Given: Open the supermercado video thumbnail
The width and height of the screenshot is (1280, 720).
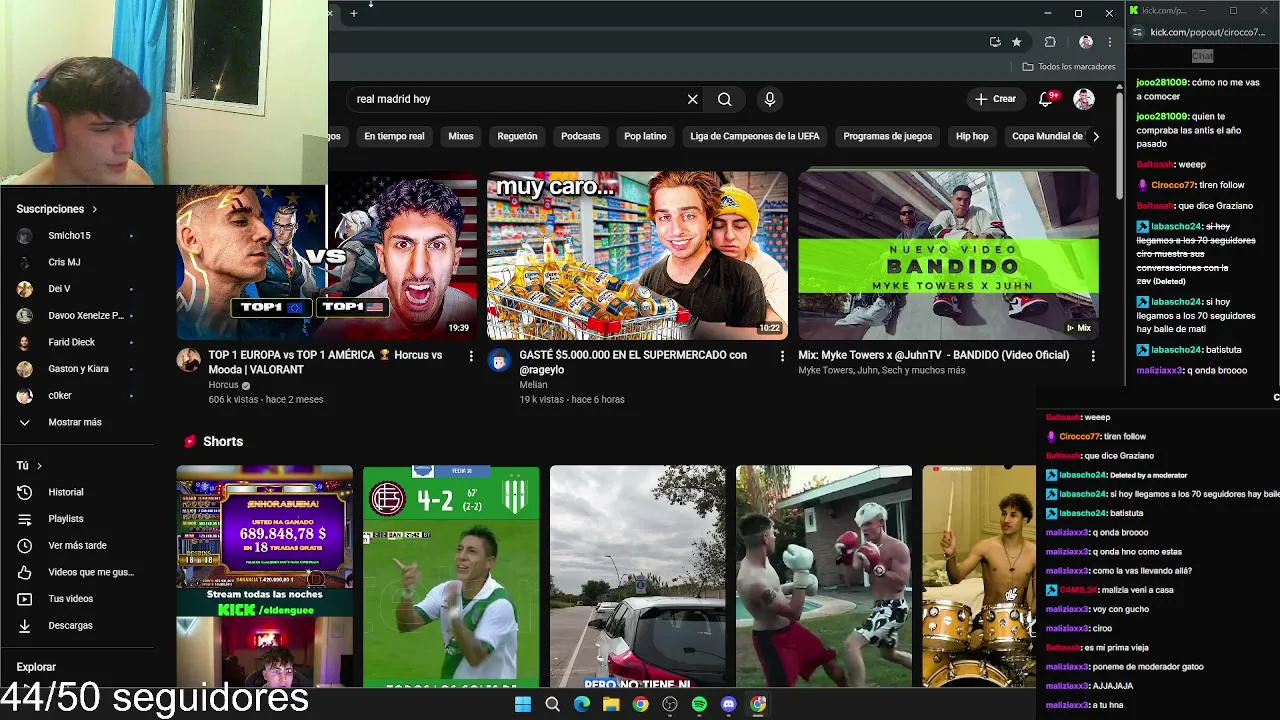Looking at the screenshot, I should [x=637, y=256].
